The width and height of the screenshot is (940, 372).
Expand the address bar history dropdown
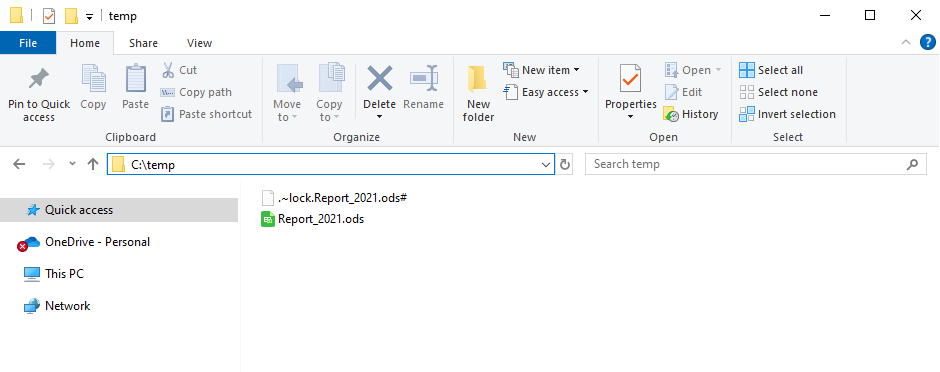click(546, 164)
